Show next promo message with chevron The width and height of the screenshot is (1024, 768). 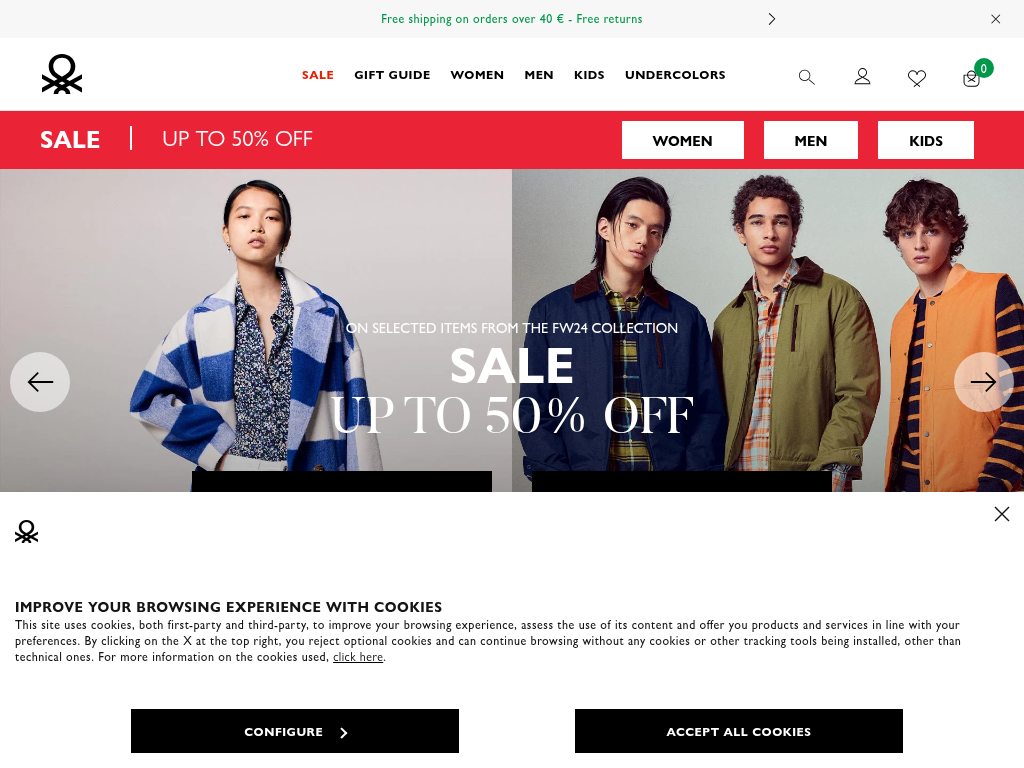[x=772, y=19]
